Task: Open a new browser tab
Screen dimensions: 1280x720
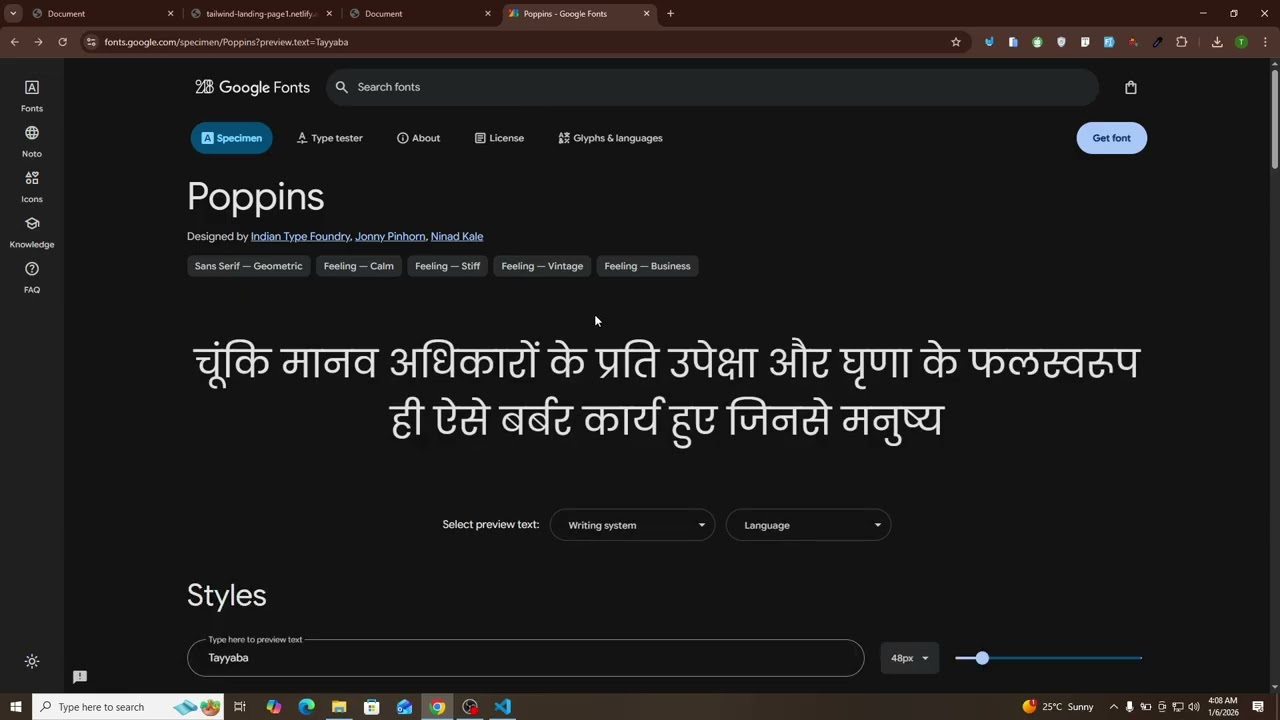Action: point(670,14)
